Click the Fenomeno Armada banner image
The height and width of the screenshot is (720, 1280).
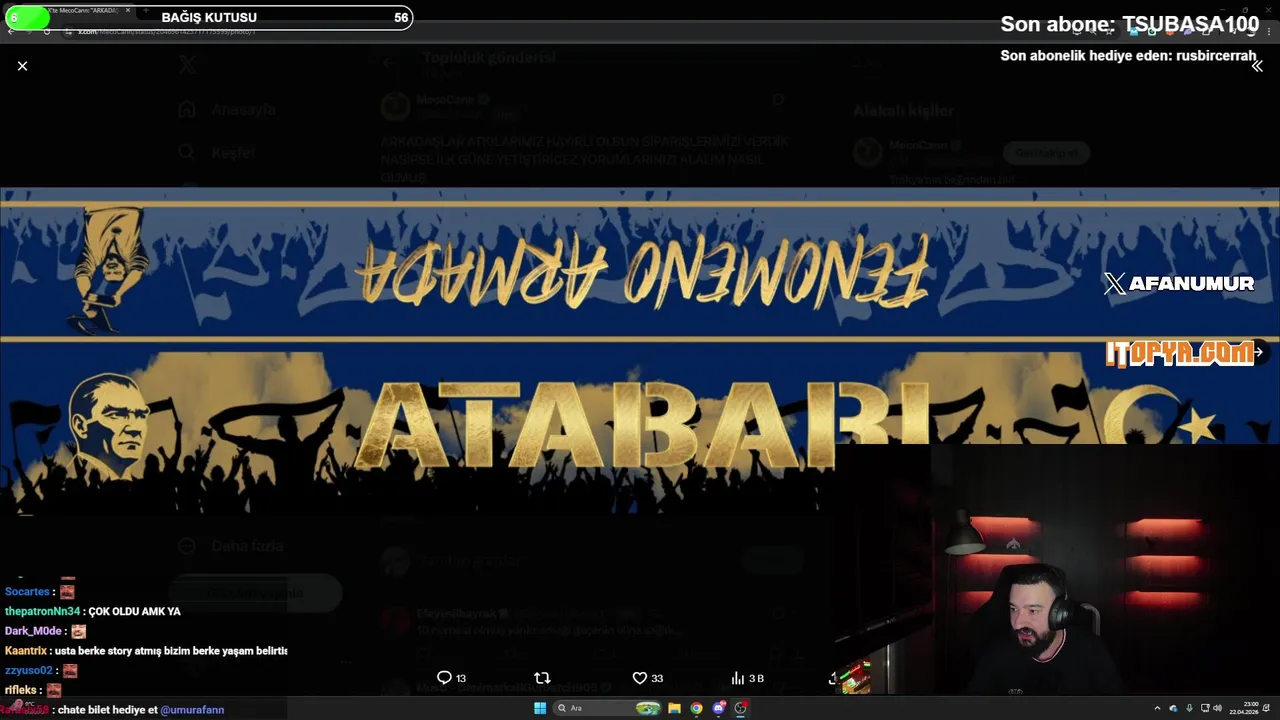pyautogui.click(x=640, y=352)
